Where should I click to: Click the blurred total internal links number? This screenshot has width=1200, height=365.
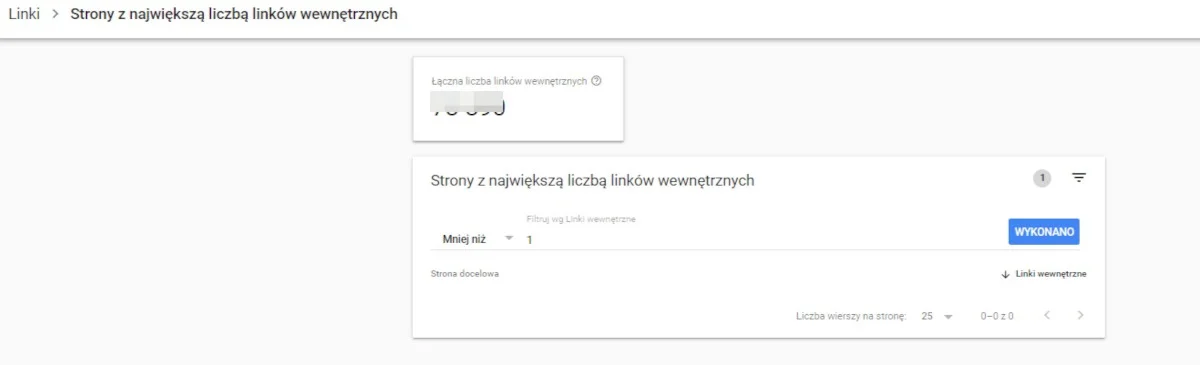[x=467, y=105]
